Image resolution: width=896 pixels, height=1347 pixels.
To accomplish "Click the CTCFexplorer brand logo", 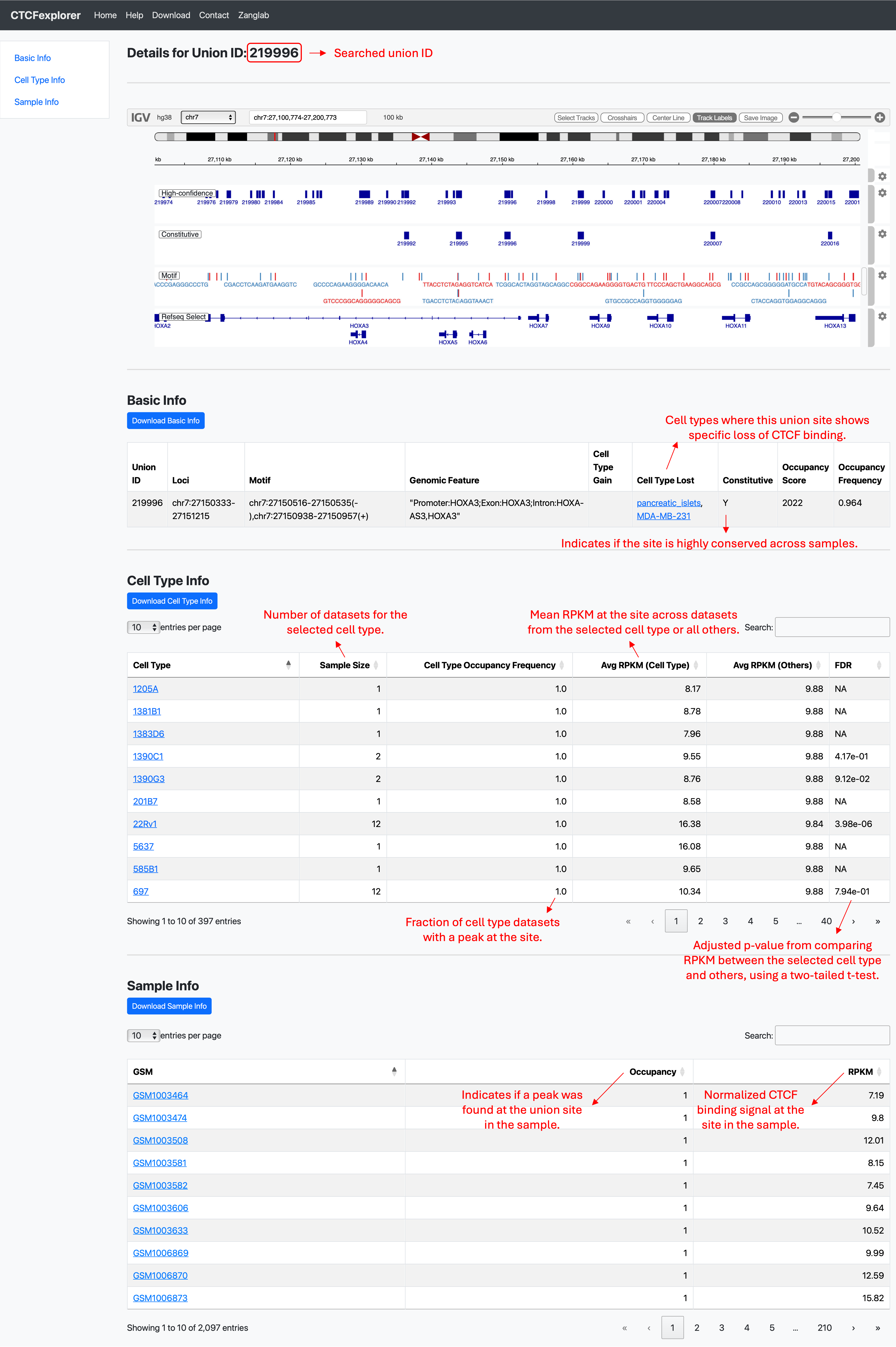I will [46, 15].
